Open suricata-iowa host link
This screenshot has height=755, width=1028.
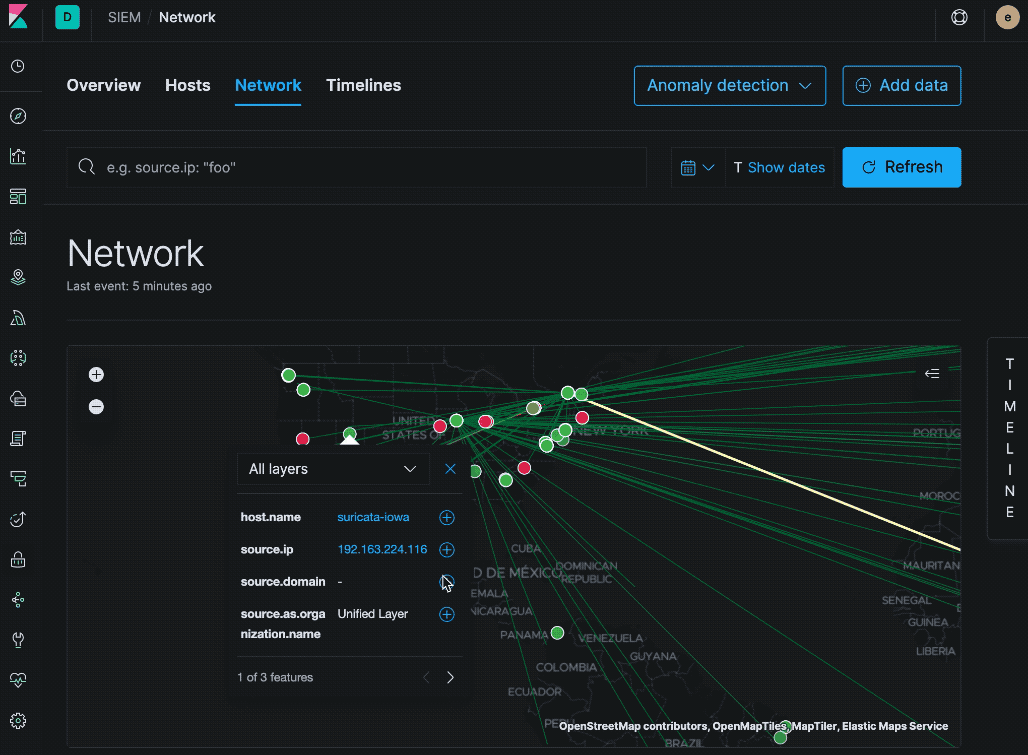point(373,517)
